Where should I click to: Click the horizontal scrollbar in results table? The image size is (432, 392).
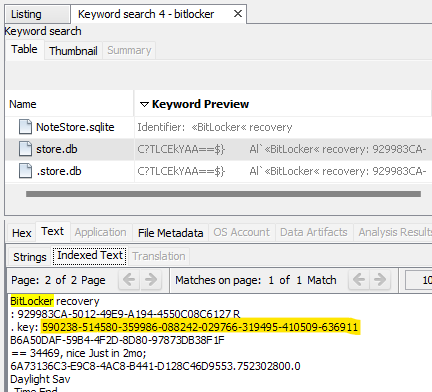coord(223,194)
